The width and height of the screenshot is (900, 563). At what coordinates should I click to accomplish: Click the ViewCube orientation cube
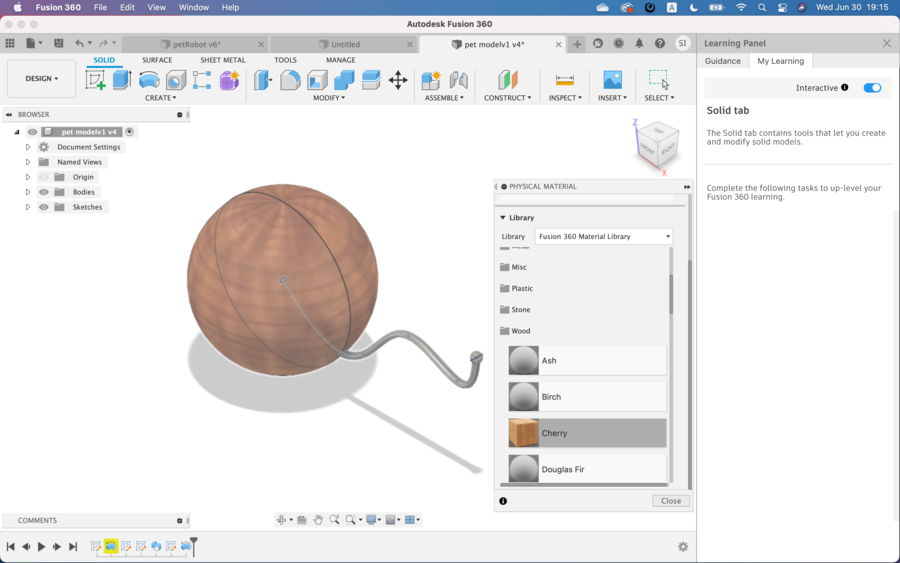click(x=658, y=143)
